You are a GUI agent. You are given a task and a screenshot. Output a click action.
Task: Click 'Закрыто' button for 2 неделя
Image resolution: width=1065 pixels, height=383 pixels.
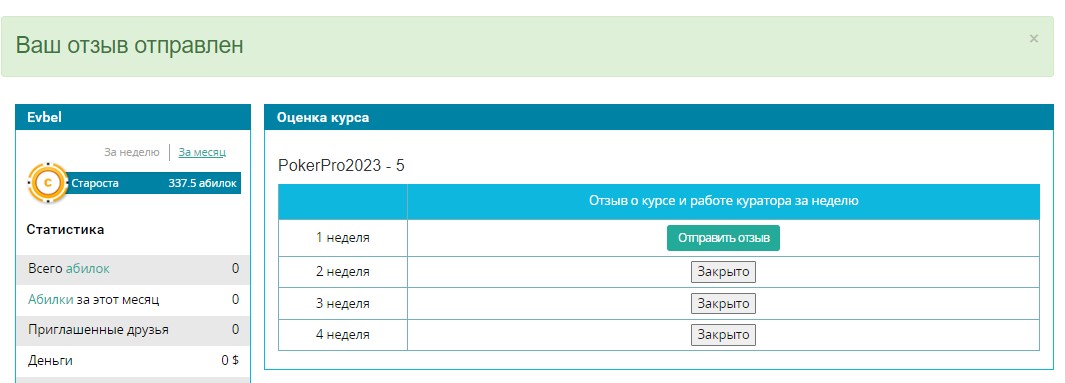pyautogui.click(x=723, y=272)
